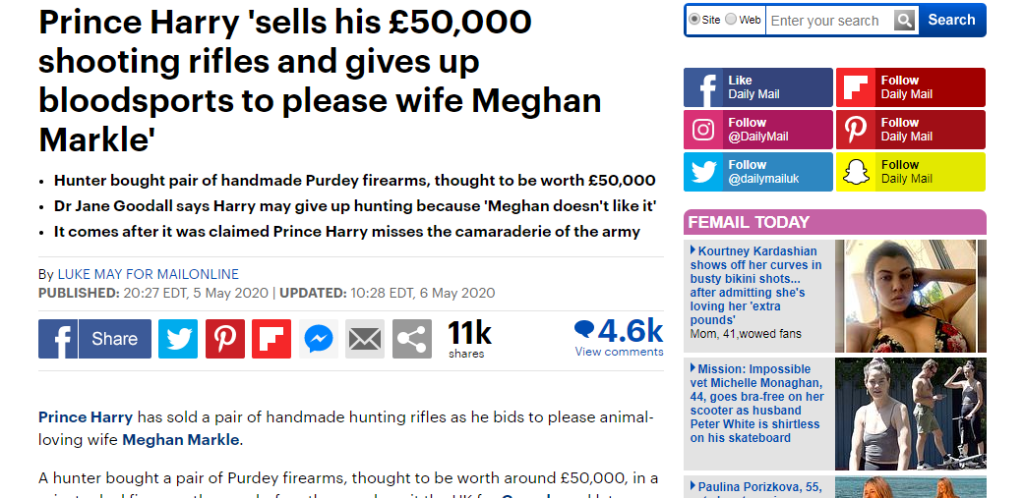The width and height of the screenshot is (1024, 498).
Task: Share via Flipboard icon
Action: click(x=271, y=339)
